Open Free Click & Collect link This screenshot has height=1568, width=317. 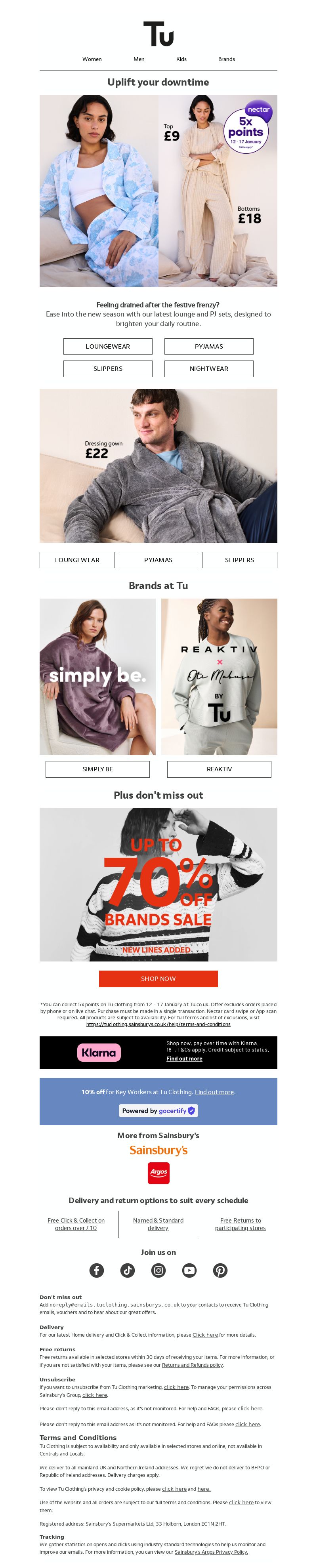tap(76, 1224)
